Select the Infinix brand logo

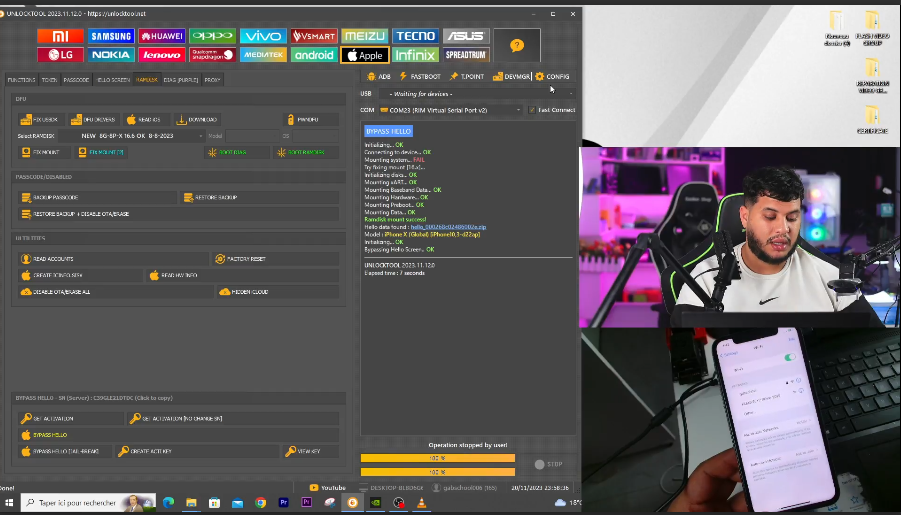pyautogui.click(x=415, y=55)
